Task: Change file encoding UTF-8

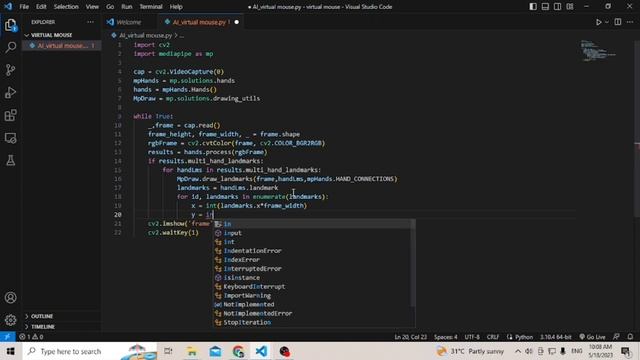Action: point(472,337)
